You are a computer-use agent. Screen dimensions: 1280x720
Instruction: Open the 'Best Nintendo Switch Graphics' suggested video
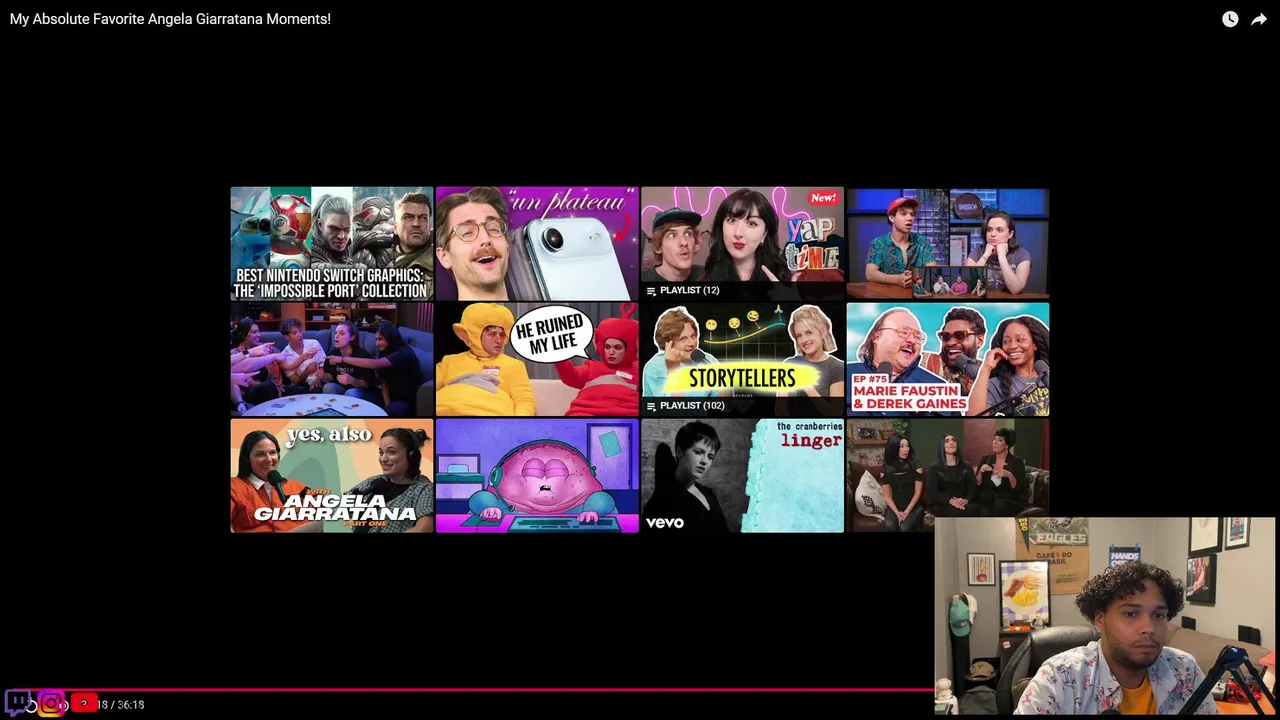[x=332, y=243]
